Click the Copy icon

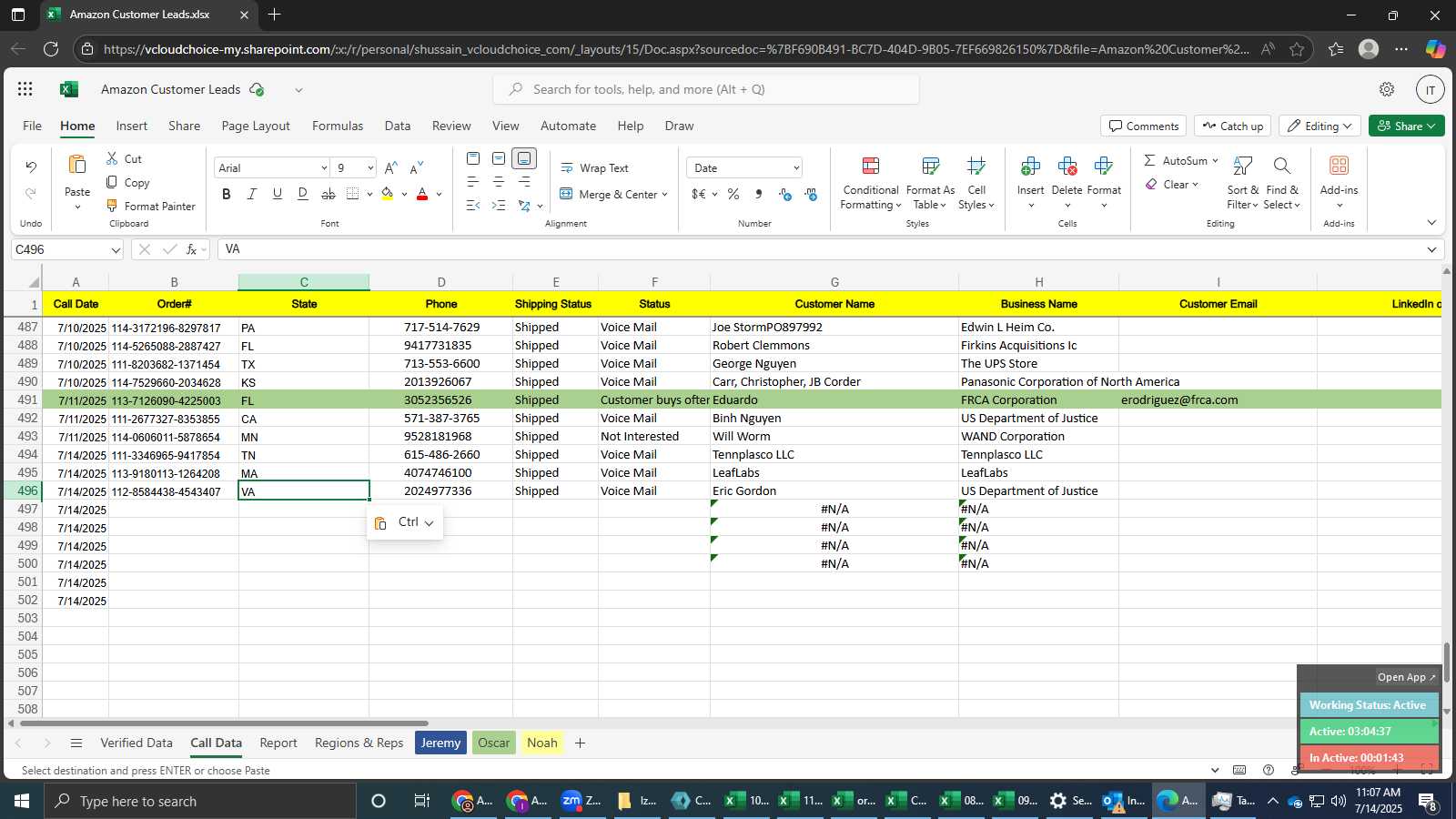pyautogui.click(x=112, y=182)
